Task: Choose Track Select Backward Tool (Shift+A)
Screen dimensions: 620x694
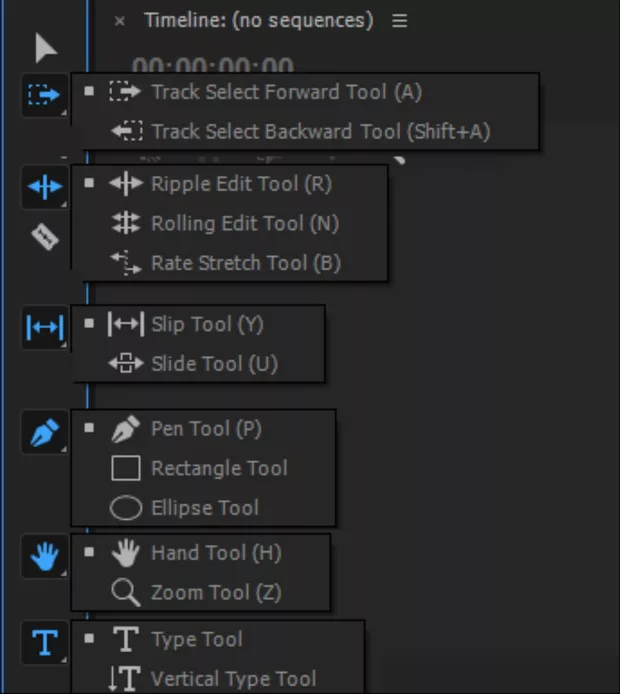Action: [x=320, y=131]
